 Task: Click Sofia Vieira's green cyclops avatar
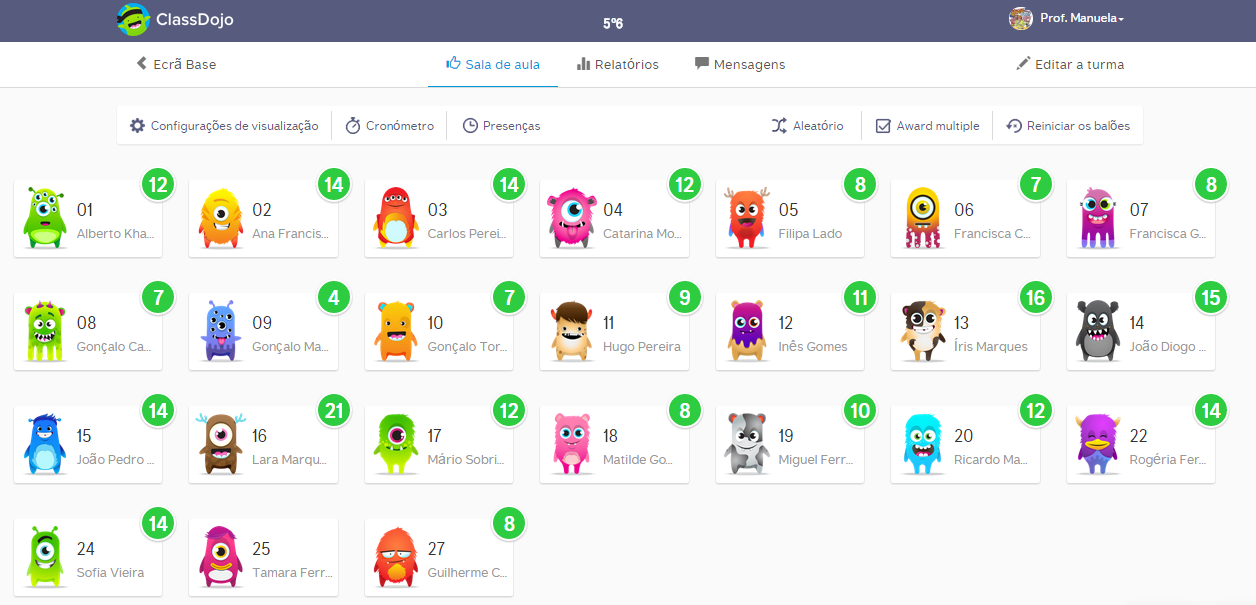pos(44,557)
